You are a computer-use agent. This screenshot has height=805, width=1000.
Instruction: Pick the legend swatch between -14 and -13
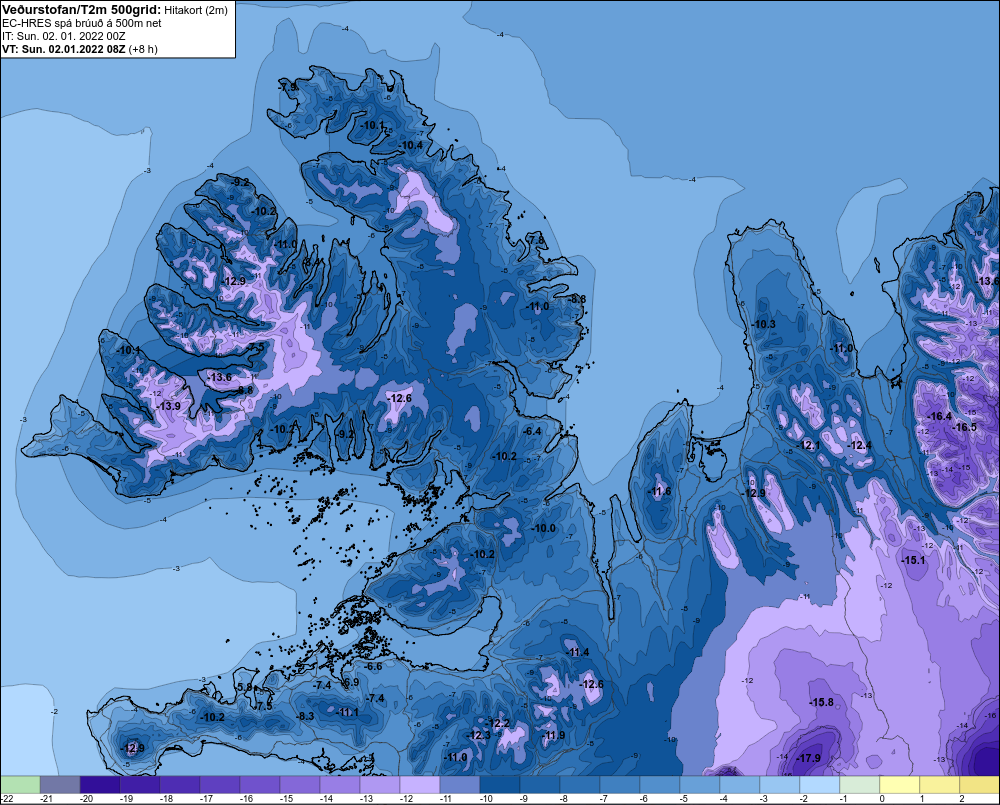coord(340,785)
